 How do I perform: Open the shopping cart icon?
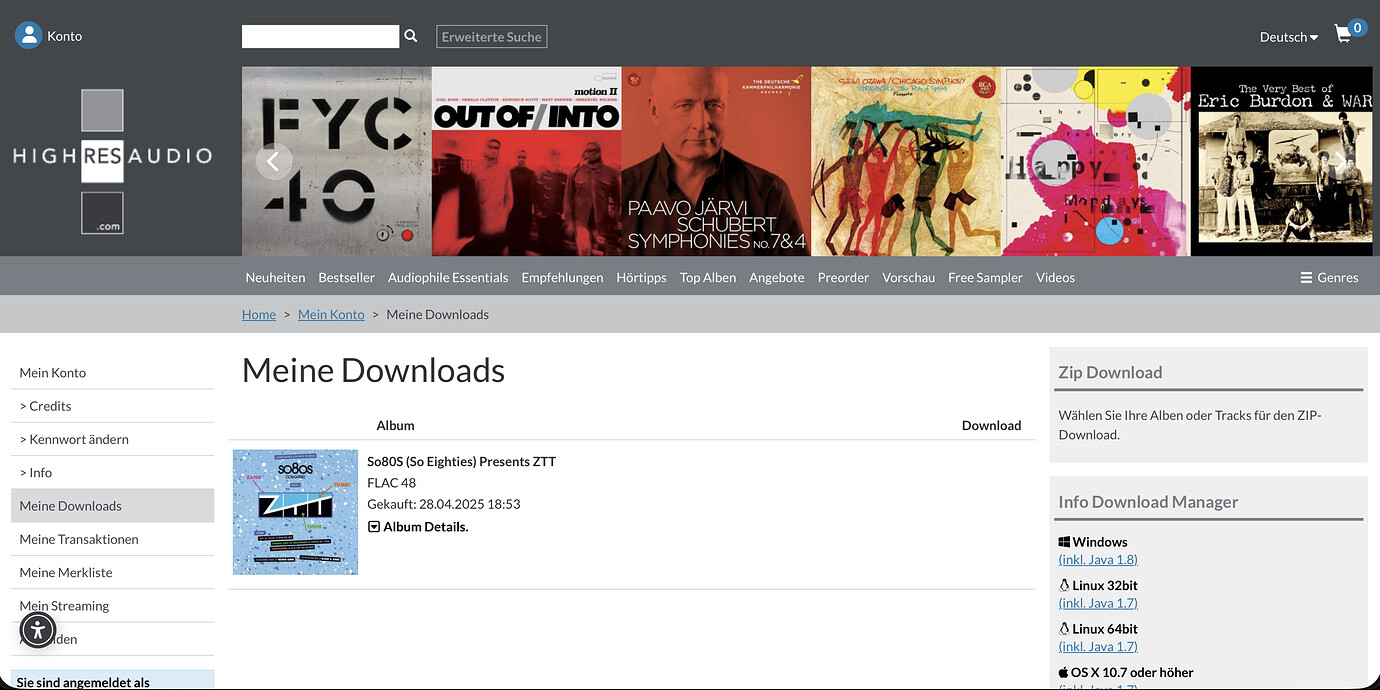pyautogui.click(x=1343, y=35)
